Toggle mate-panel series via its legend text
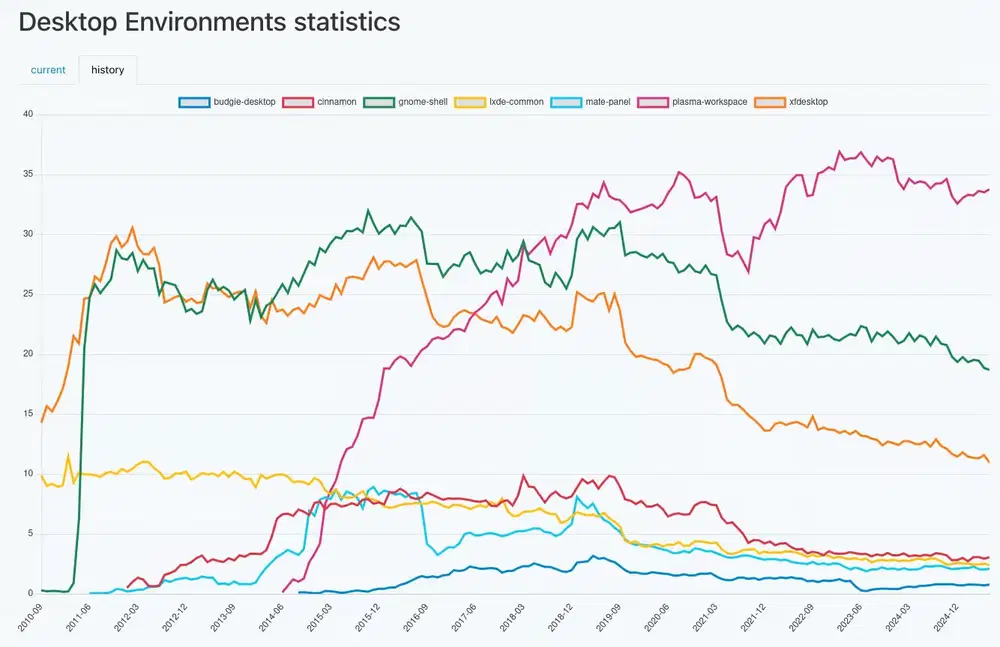 [x=607, y=102]
